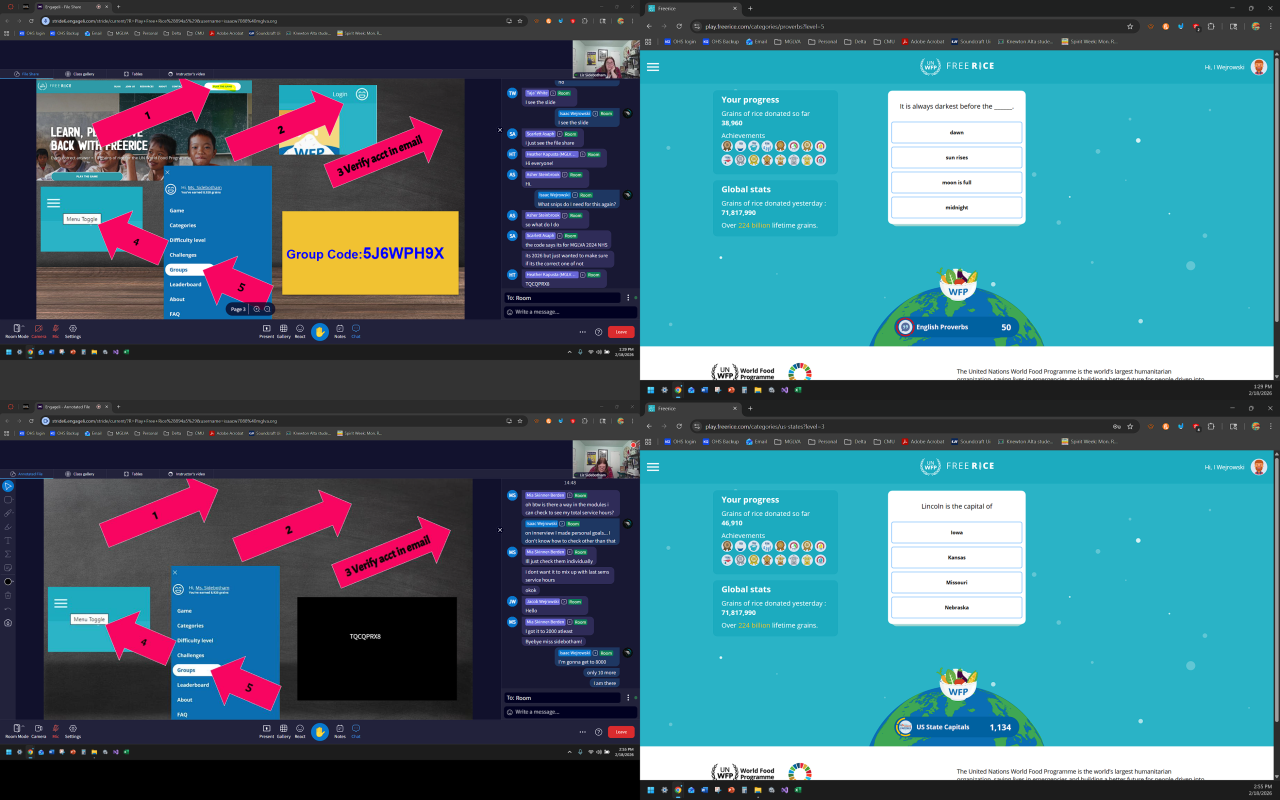
Task: Select the pointer annotation tool
Action: [x=8, y=486]
